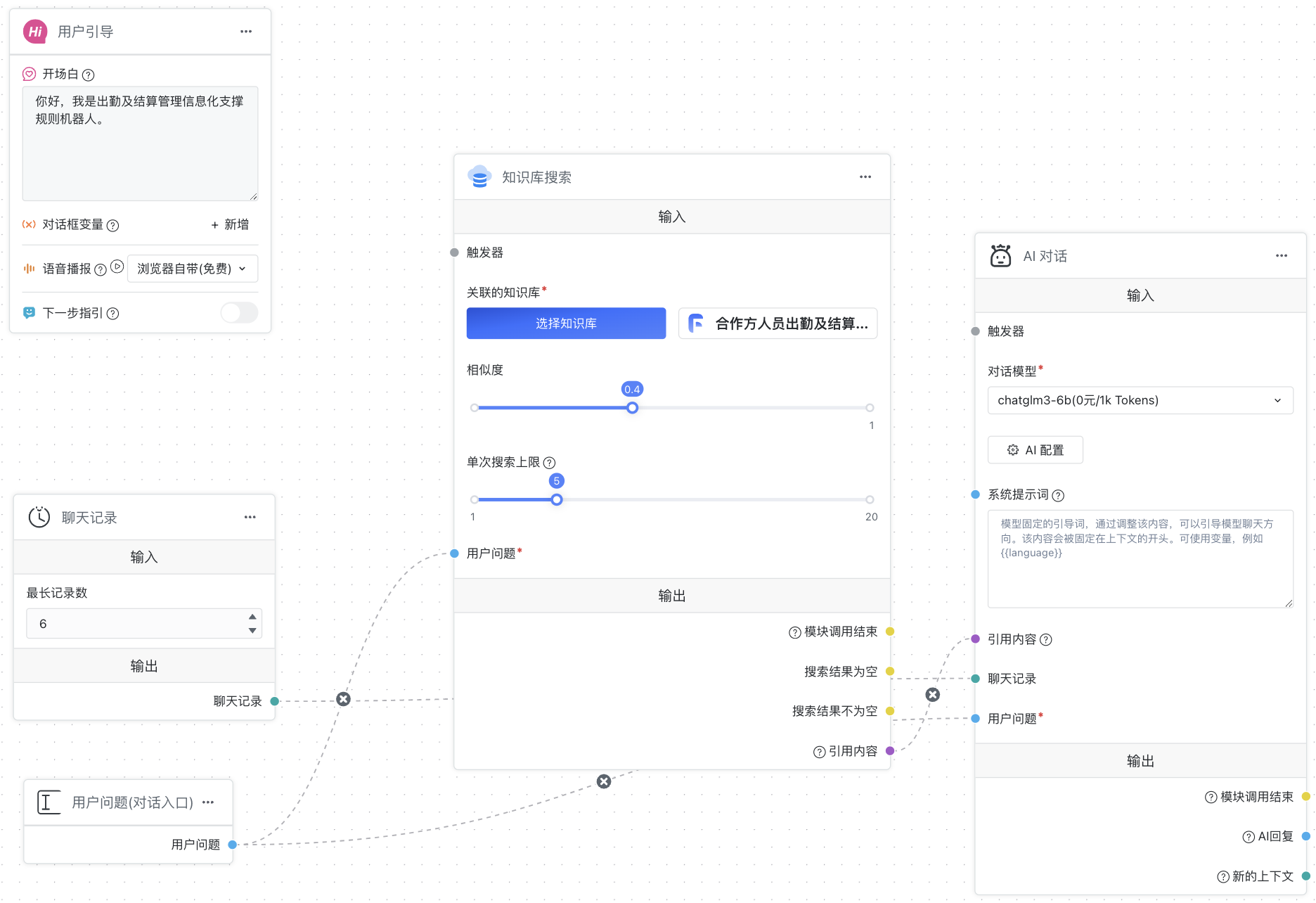Increase 最长记录数 using the up arrow
Screen dimensions: 1316x903
(252, 617)
